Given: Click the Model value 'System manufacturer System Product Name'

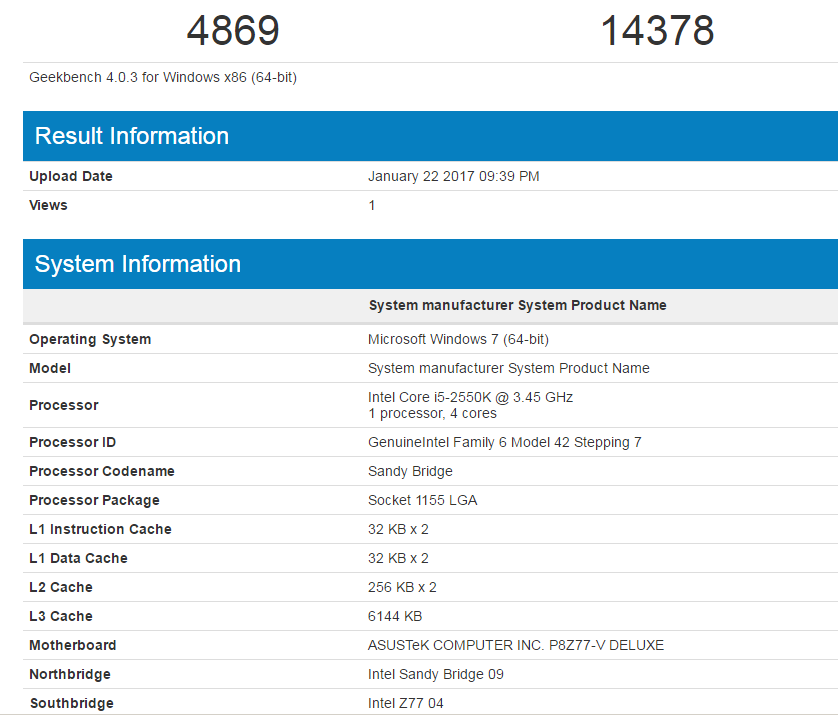Looking at the screenshot, I should [509, 368].
